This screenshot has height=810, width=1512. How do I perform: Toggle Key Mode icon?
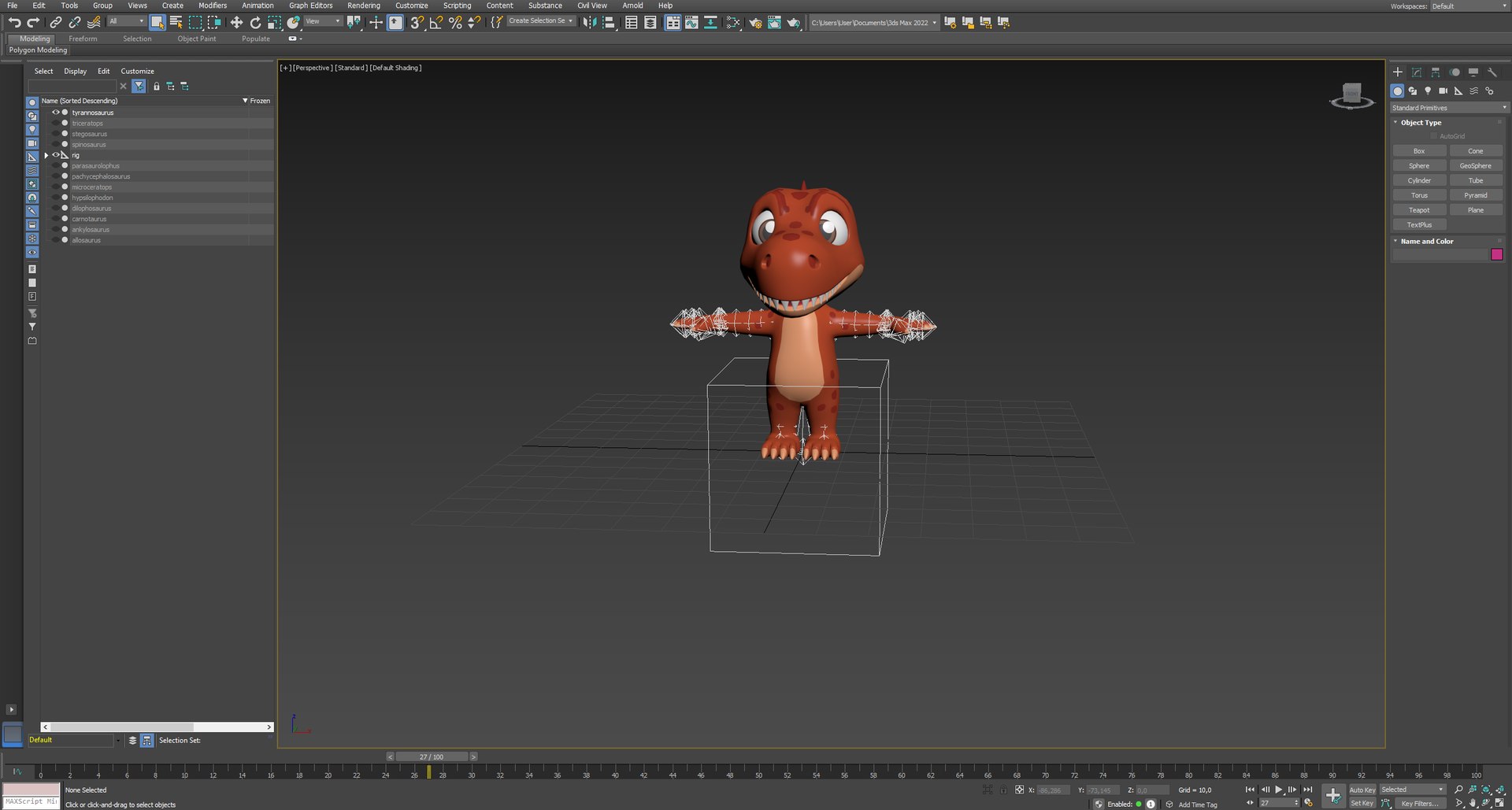click(1250, 803)
